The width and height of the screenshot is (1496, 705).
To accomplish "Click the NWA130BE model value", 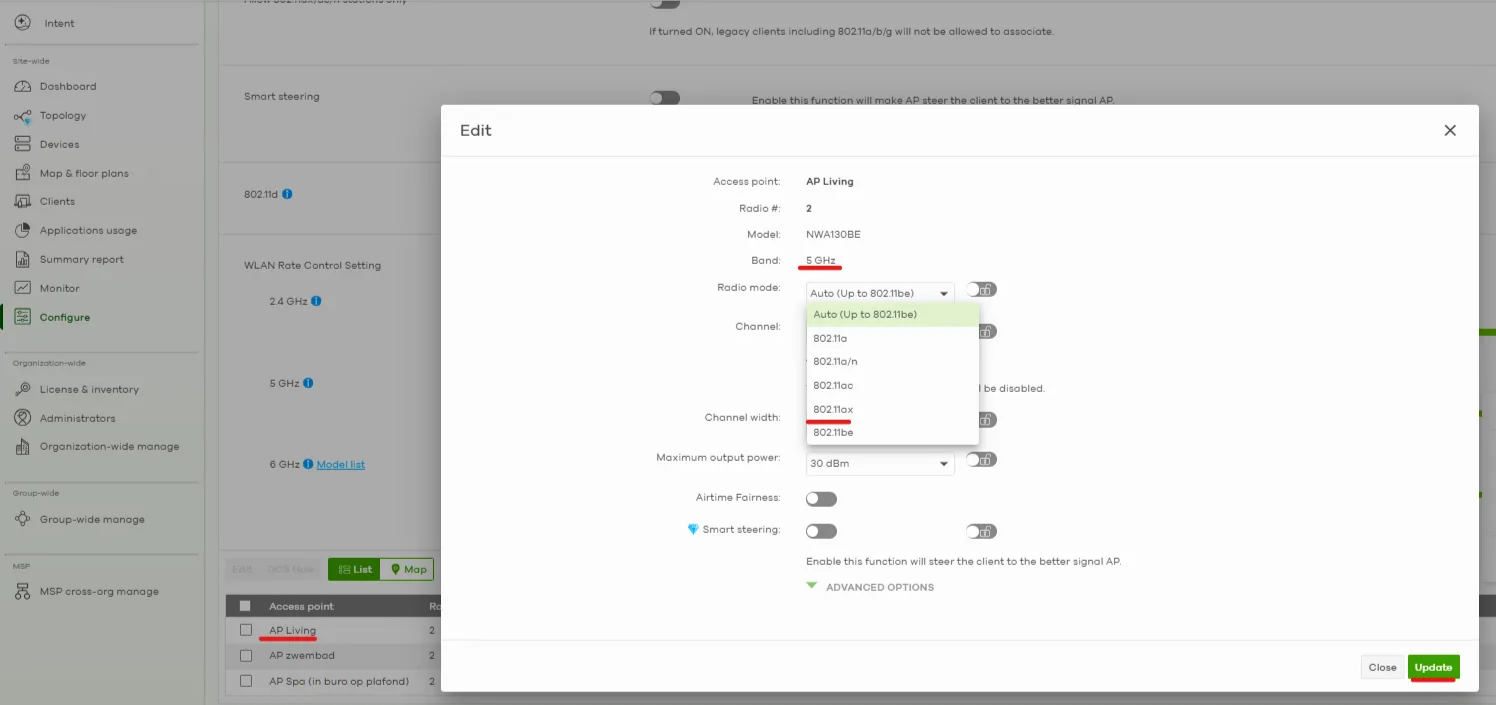I will [833, 235].
